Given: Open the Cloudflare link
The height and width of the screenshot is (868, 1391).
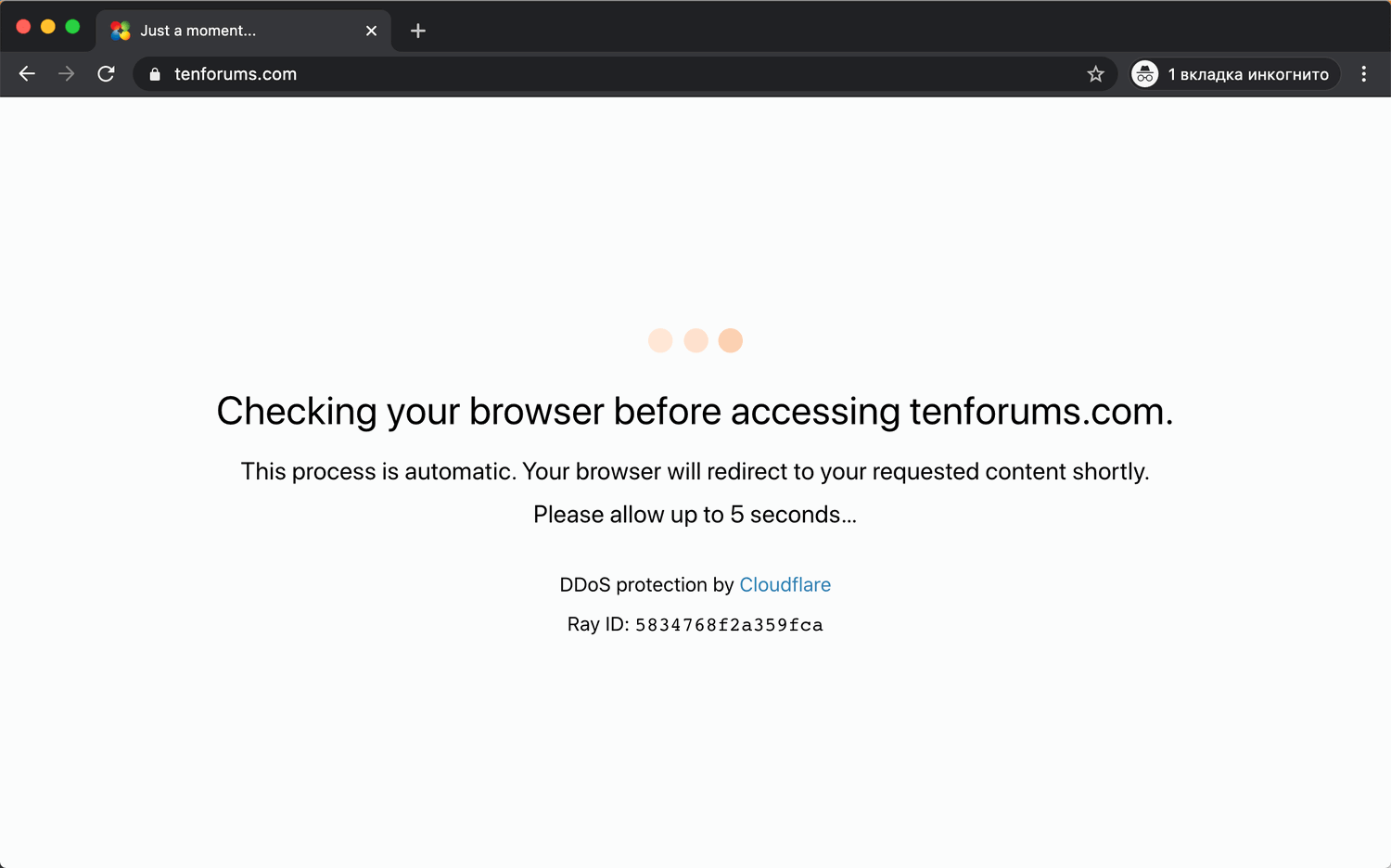Looking at the screenshot, I should [785, 584].
